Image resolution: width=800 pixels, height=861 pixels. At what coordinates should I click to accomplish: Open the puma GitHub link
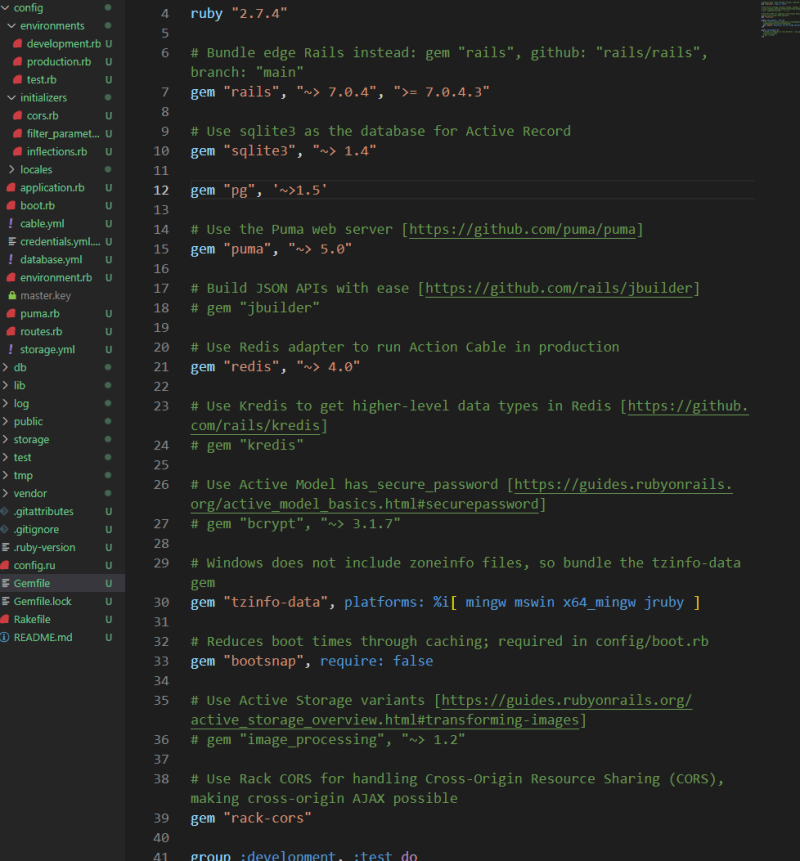(522, 230)
